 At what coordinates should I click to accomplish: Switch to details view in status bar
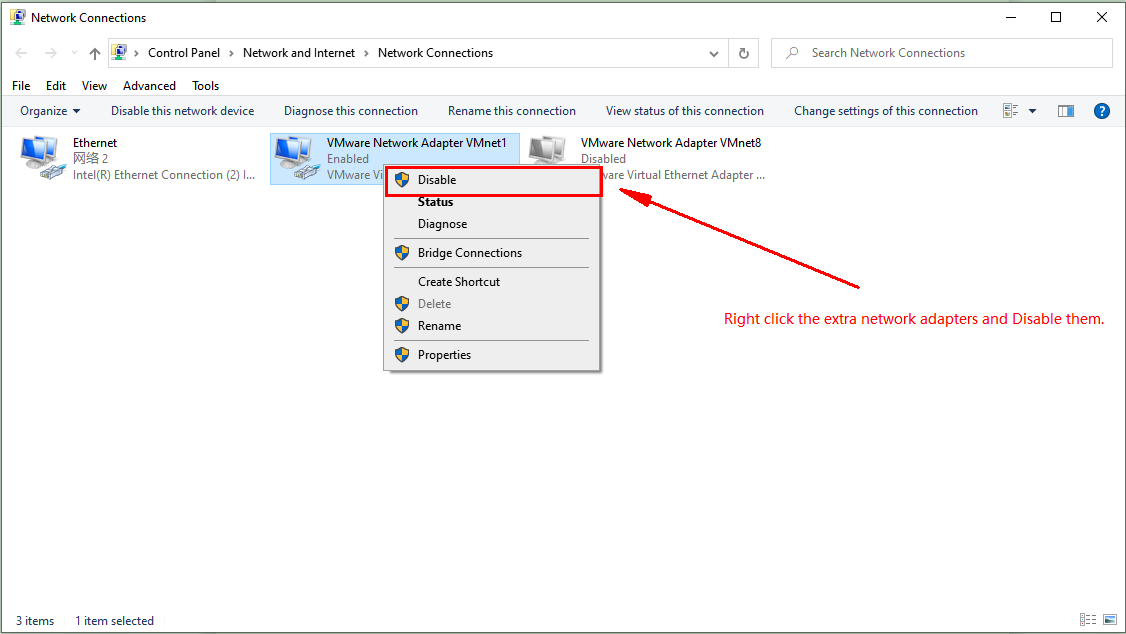click(1088, 620)
